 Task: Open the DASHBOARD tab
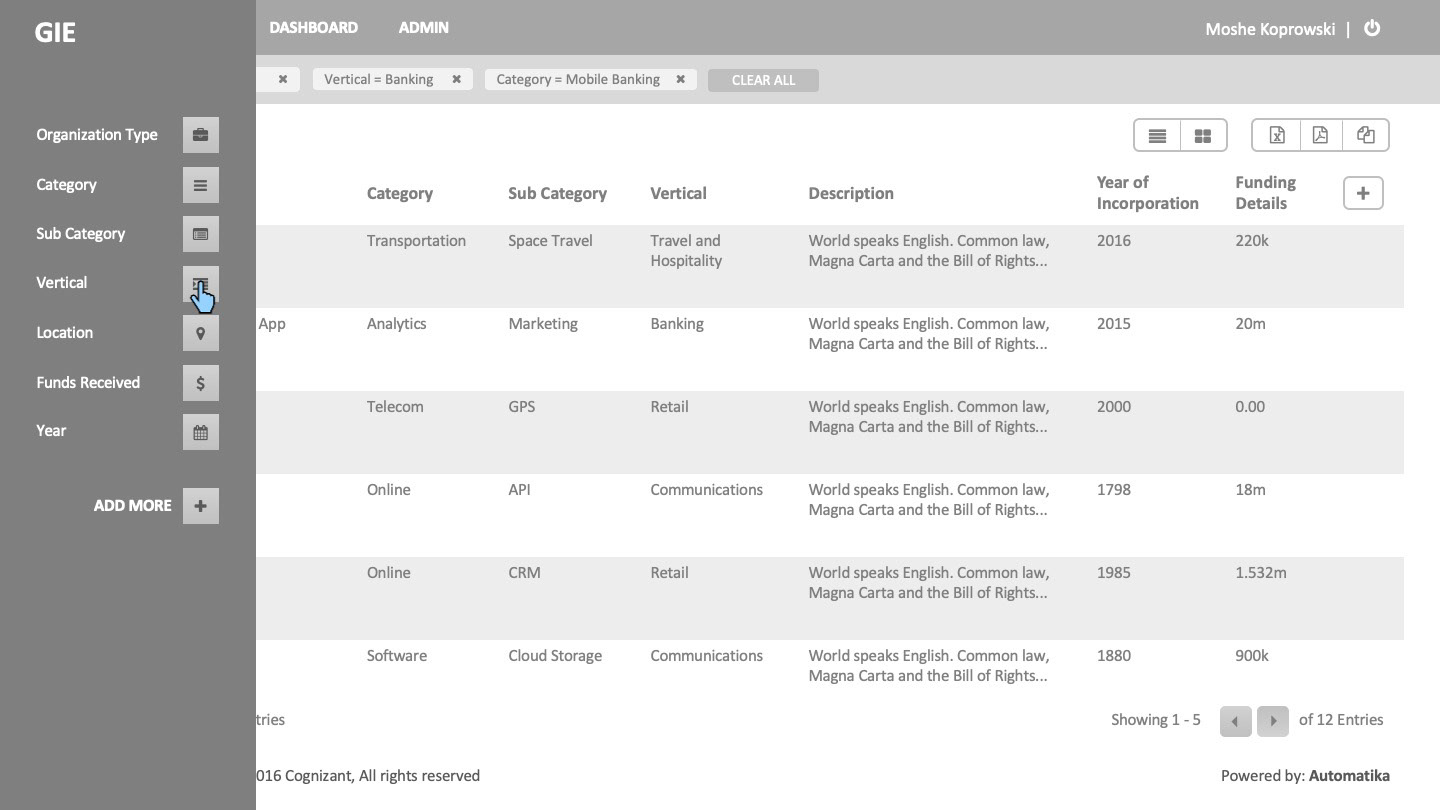(313, 28)
